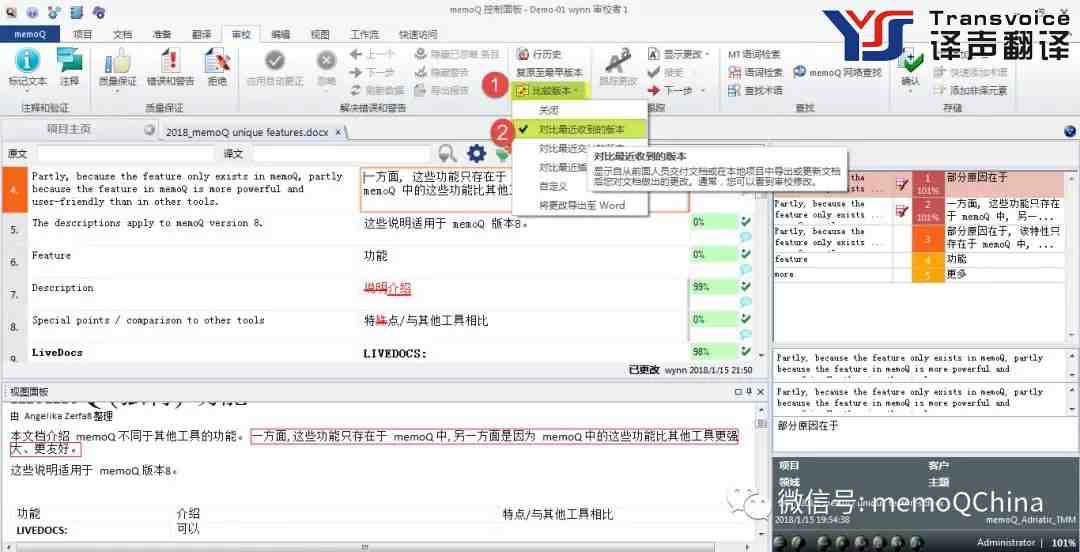Choose 关闭 in compare versions menu
Screen dimensions: 1080x552
point(550,110)
